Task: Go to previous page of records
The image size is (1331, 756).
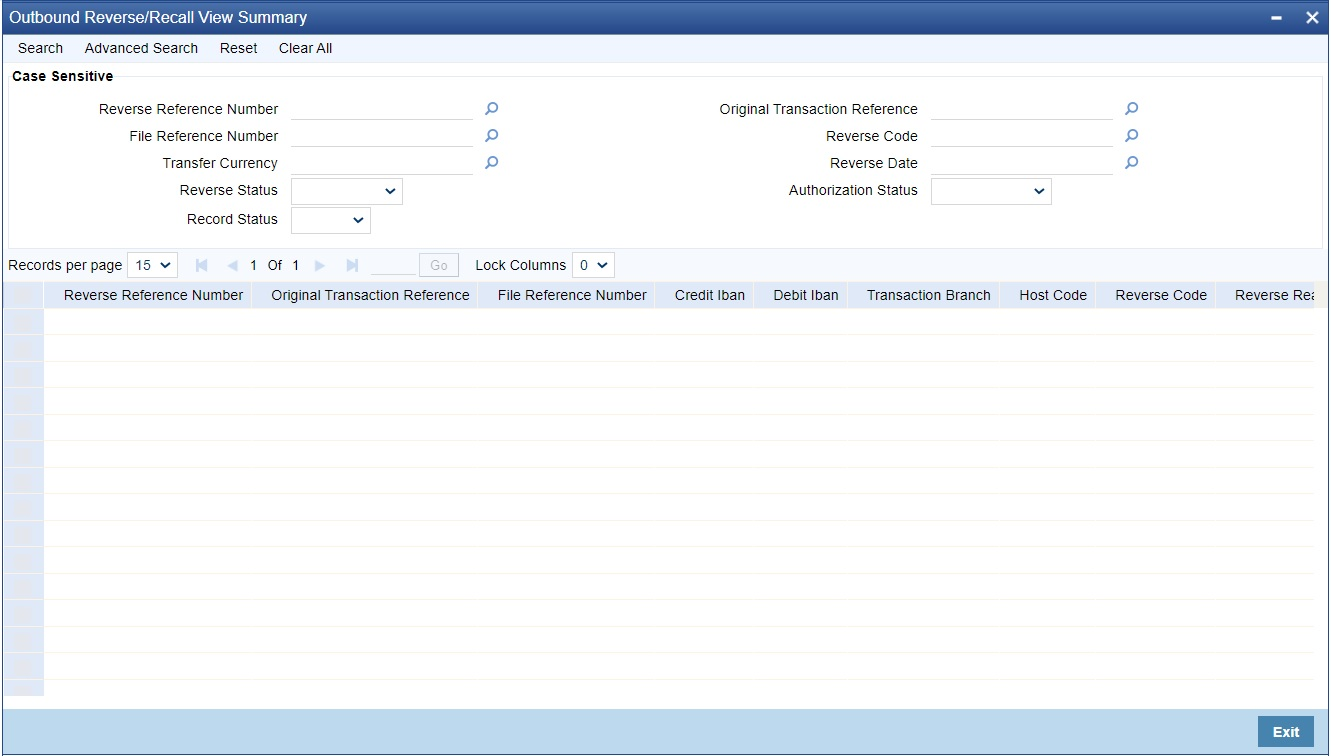Action: (232, 266)
